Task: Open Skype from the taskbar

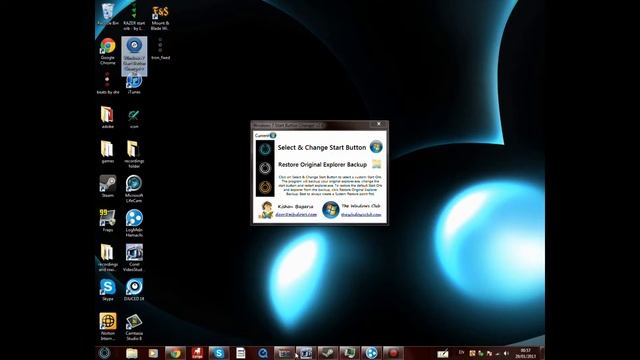Action: pyautogui.click(x=218, y=353)
